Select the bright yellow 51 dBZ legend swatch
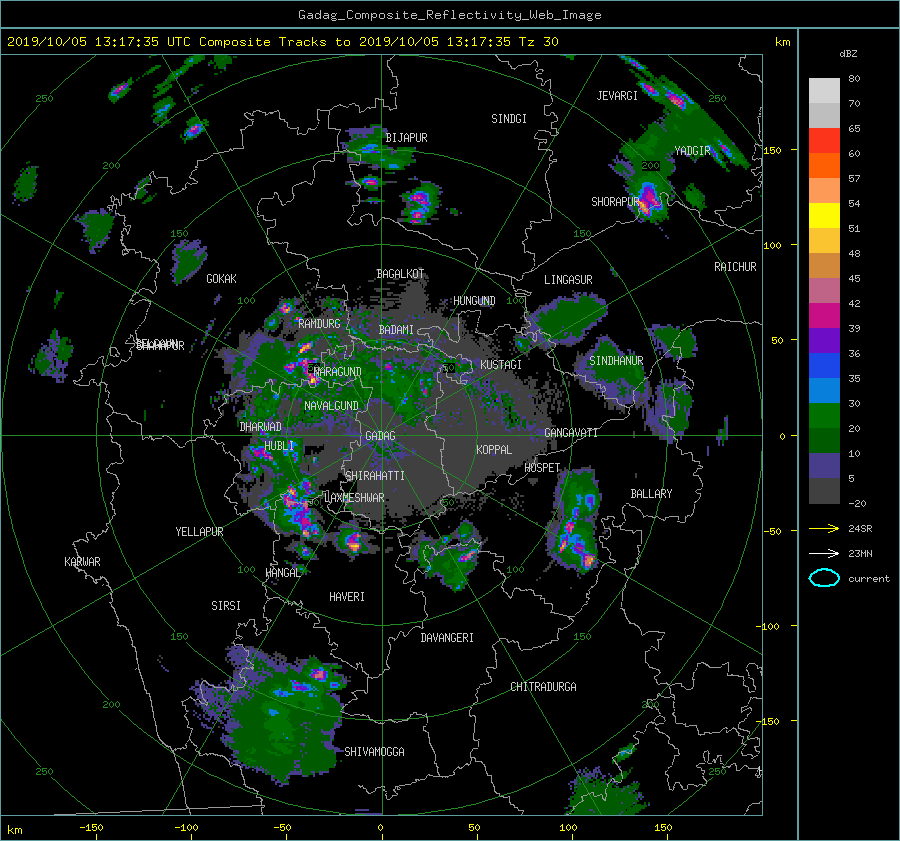900x841 pixels. (x=824, y=215)
